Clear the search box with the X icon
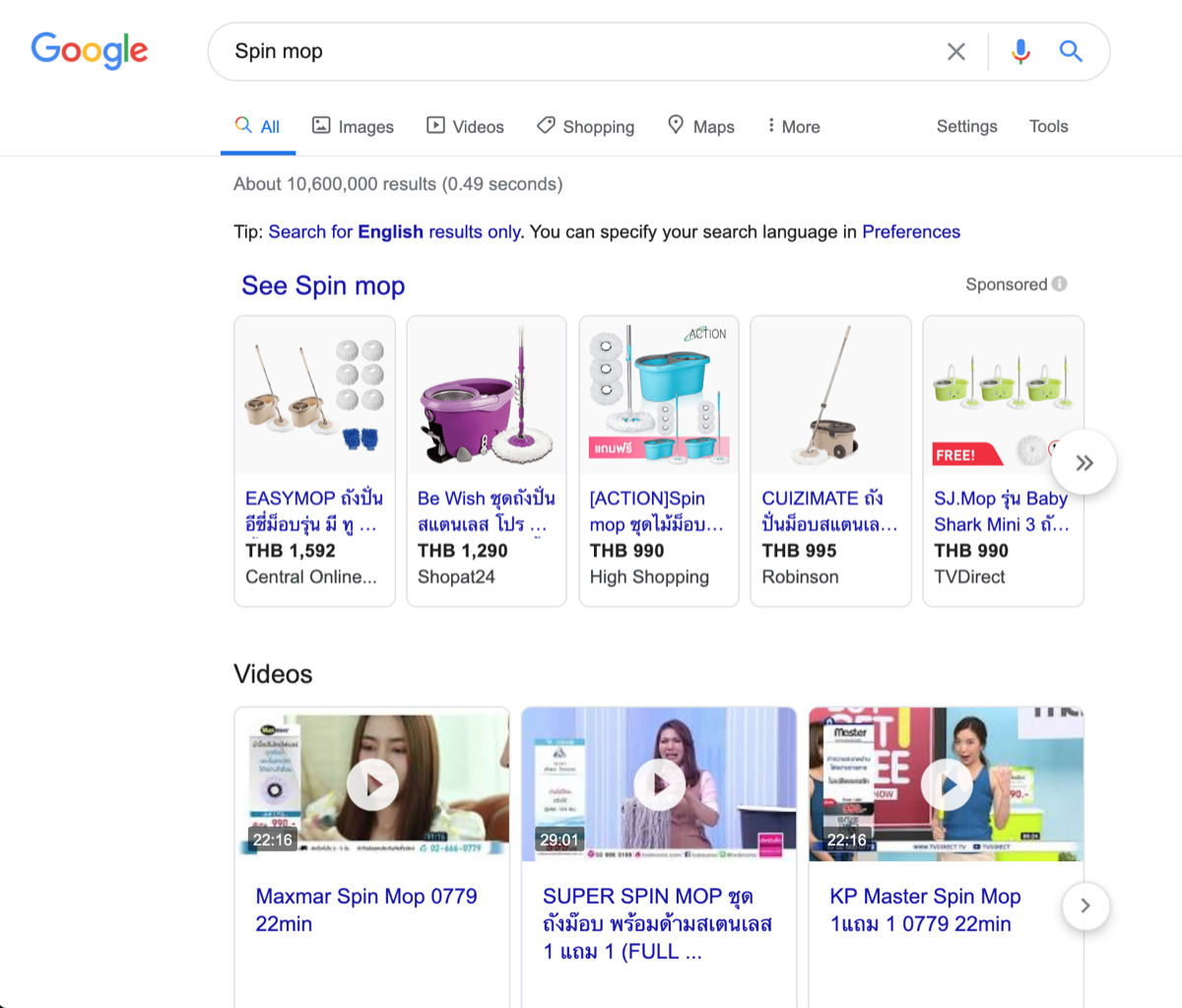Viewport: 1182px width, 1008px height. point(955,51)
